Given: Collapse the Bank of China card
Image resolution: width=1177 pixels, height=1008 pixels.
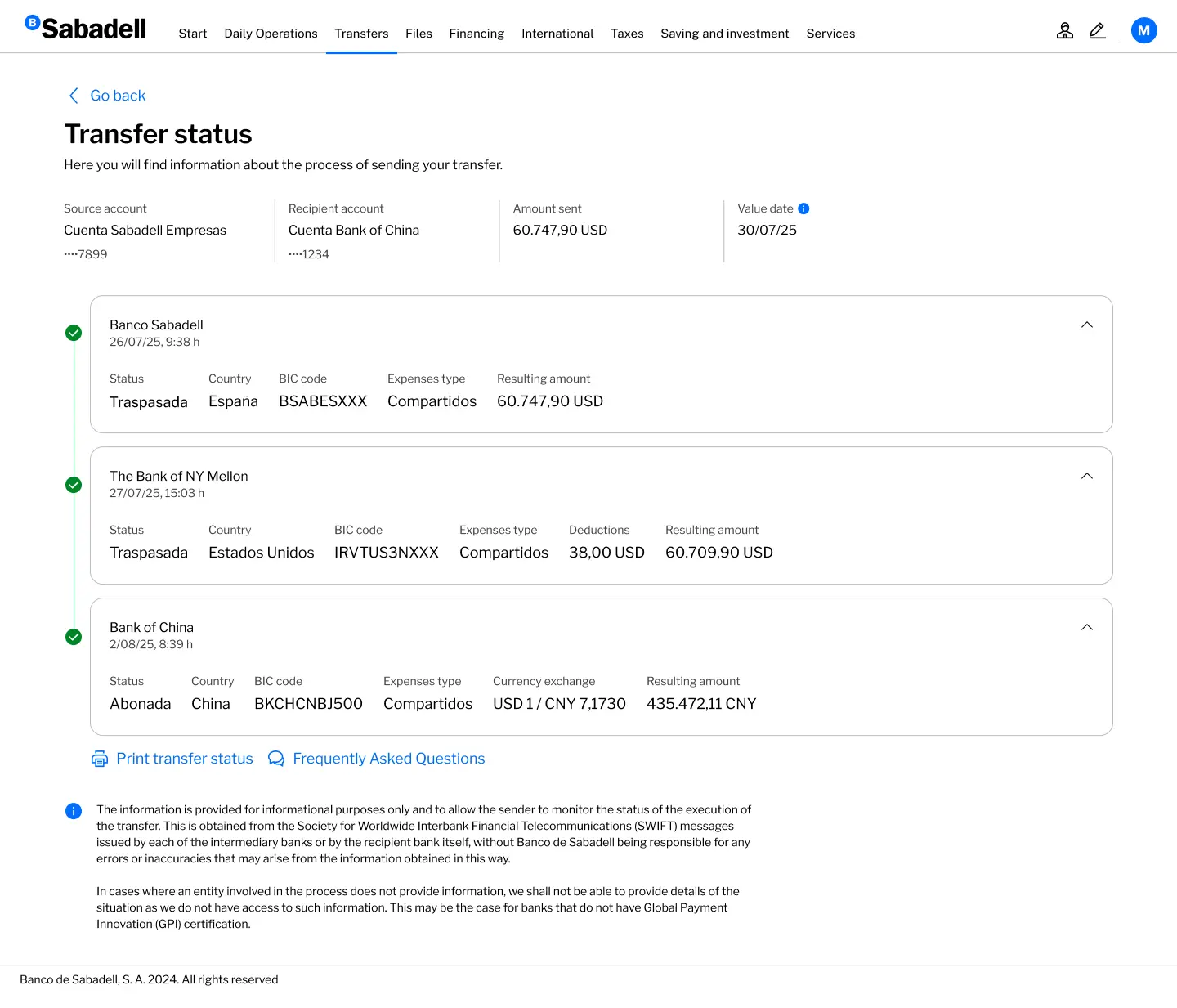Looking at the screenshot, I should (1087, 627).
